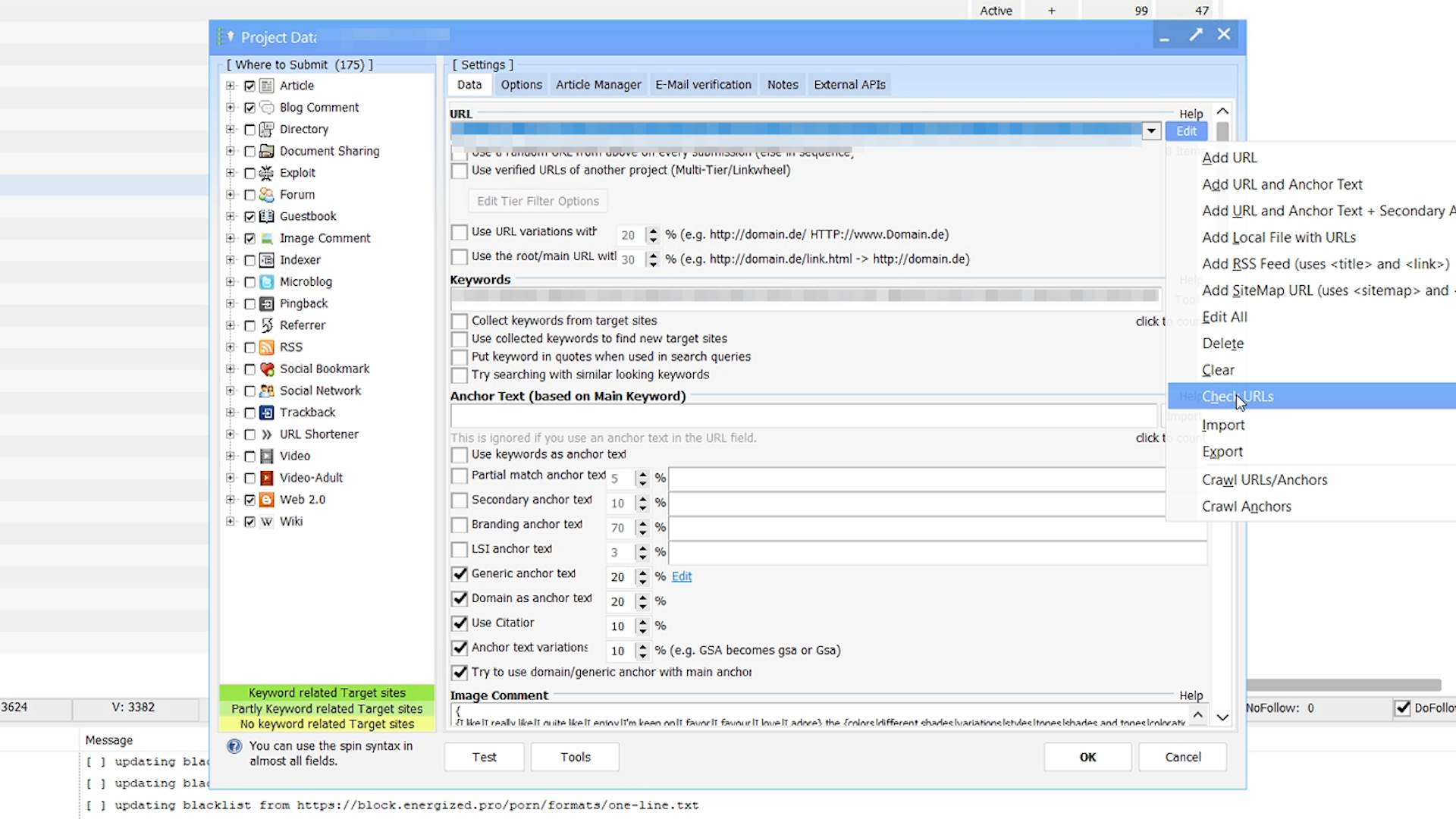
Task: Click the Microblog icon
Action: 267,282
